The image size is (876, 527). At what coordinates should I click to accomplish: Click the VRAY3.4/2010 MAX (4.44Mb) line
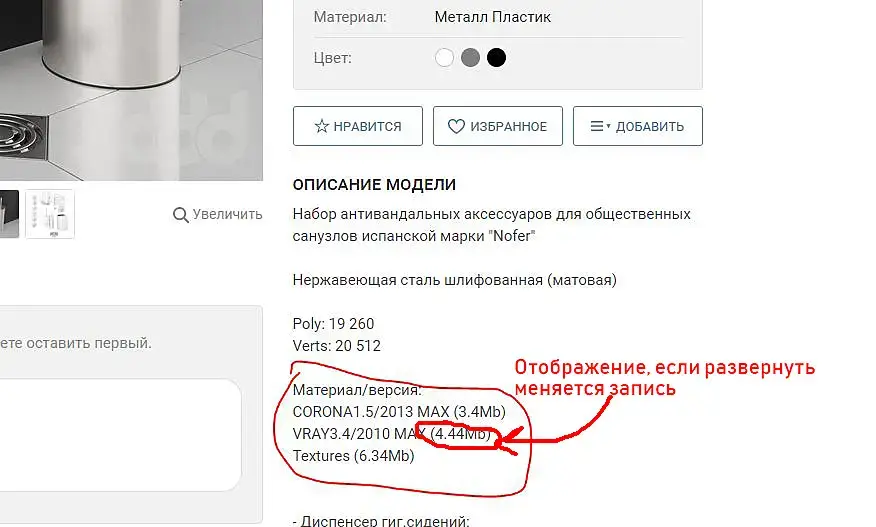pyautogui.click(x=392, y=434)
